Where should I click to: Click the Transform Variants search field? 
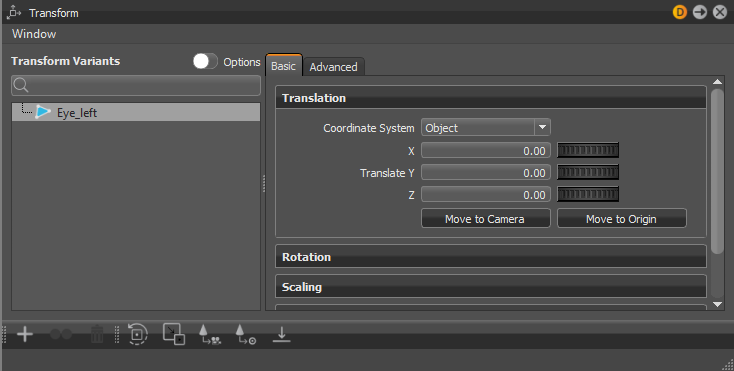click(136, 85)
